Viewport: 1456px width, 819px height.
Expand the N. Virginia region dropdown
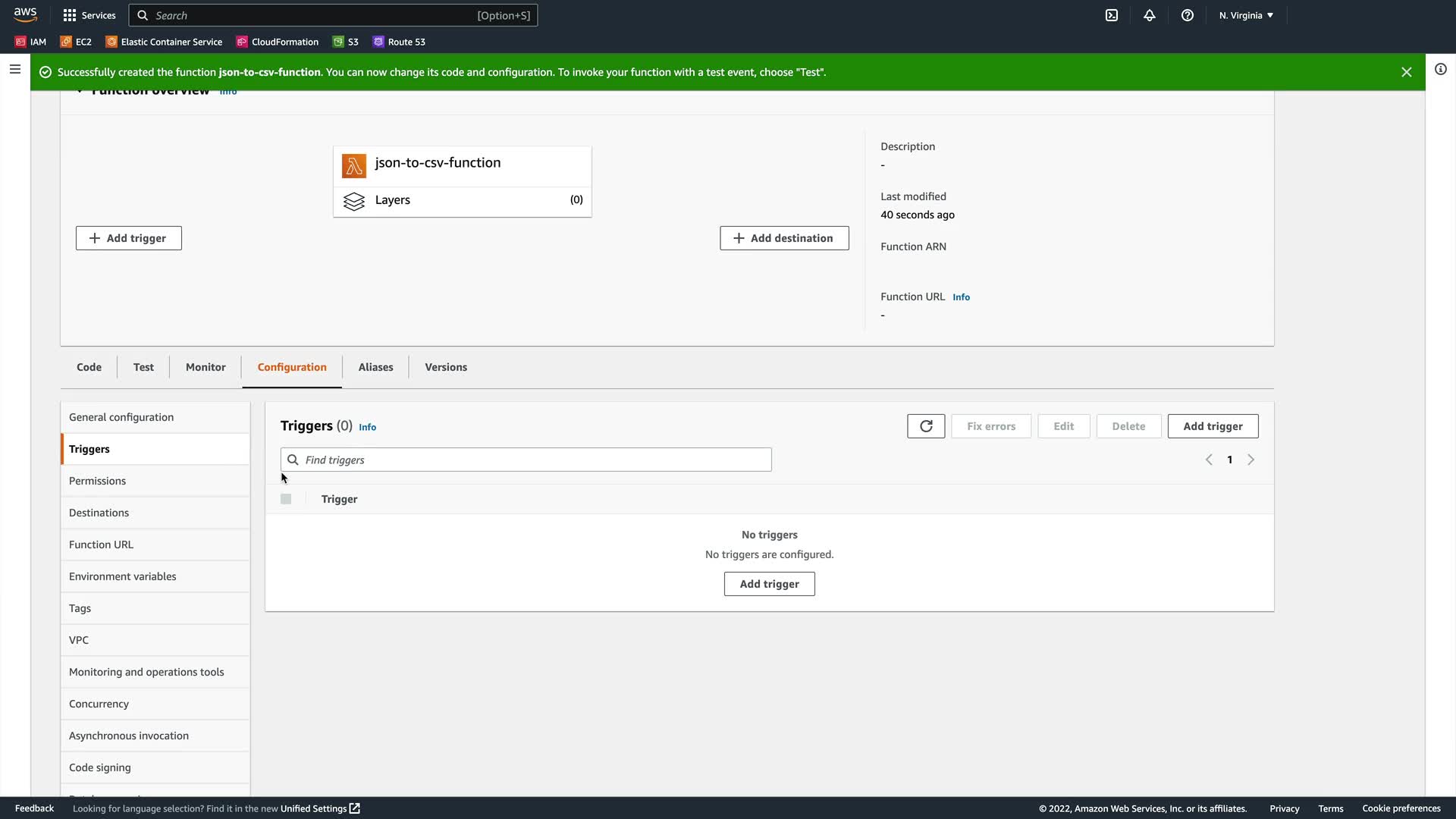click(1246, 15)
